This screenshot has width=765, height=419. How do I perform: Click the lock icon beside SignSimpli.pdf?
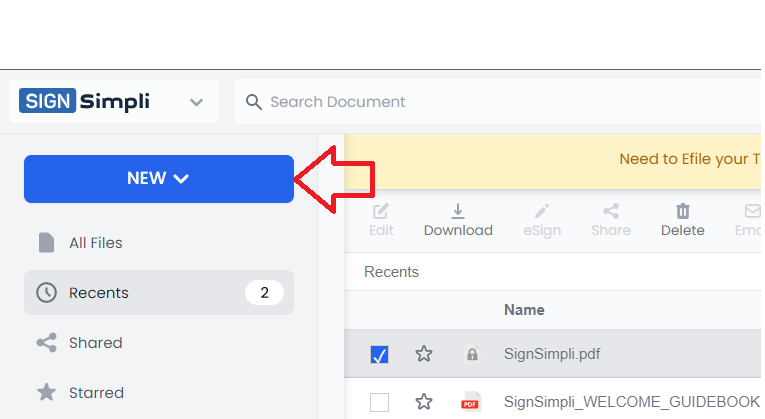point(471,354)
